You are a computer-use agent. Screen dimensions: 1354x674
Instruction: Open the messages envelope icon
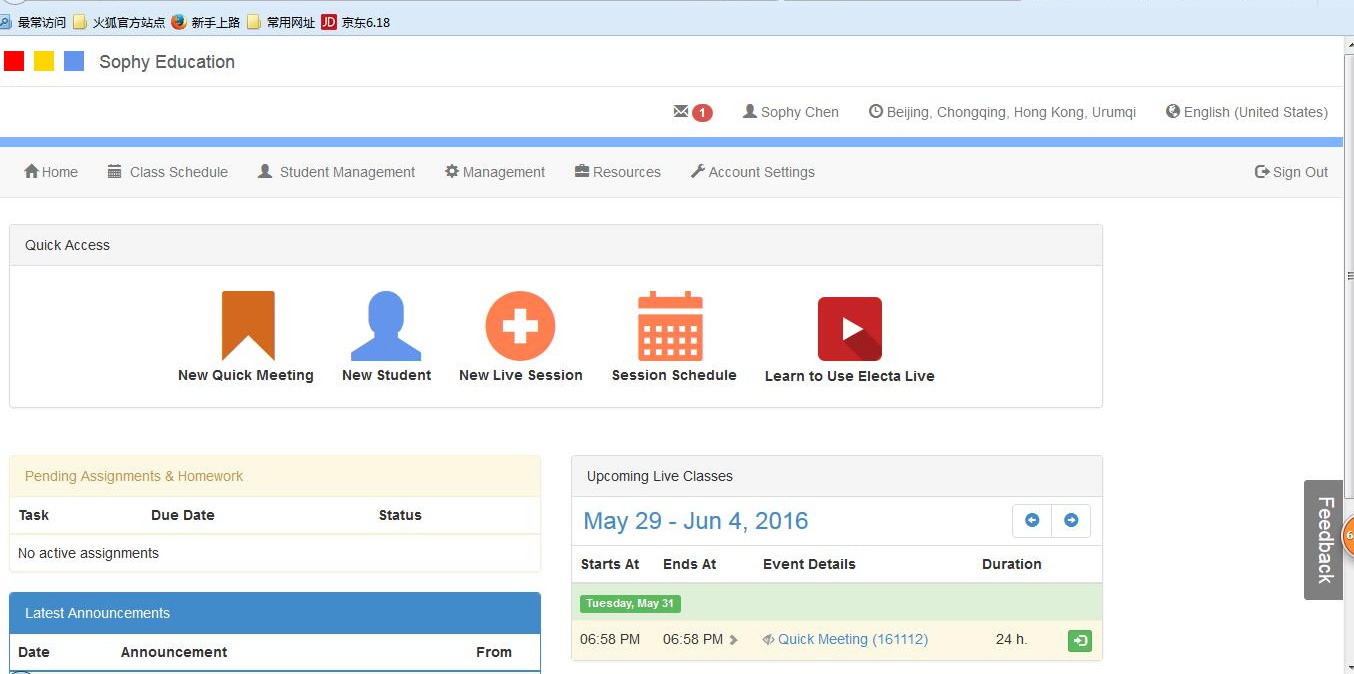coord(682,112)
